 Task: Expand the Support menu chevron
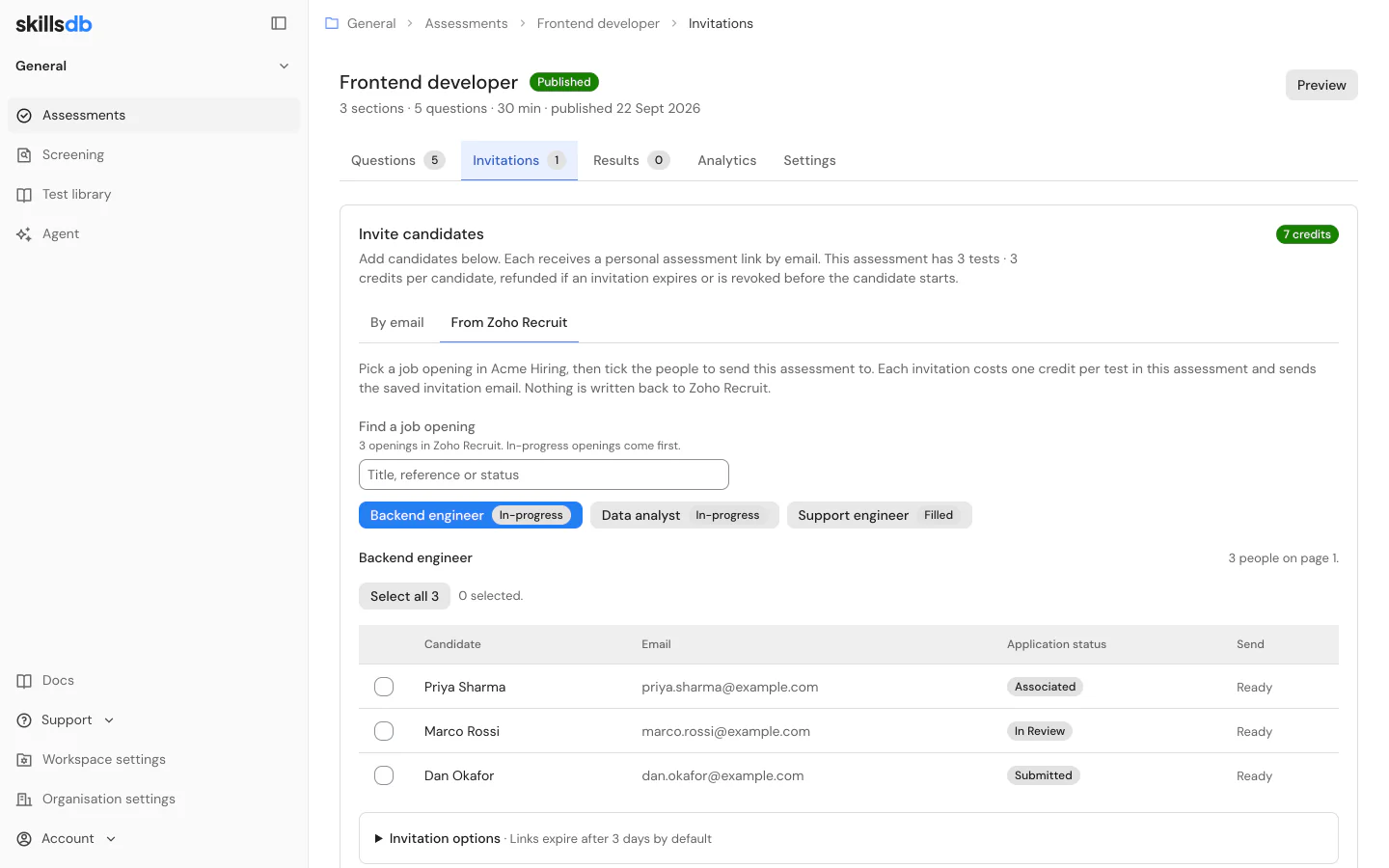109,720
